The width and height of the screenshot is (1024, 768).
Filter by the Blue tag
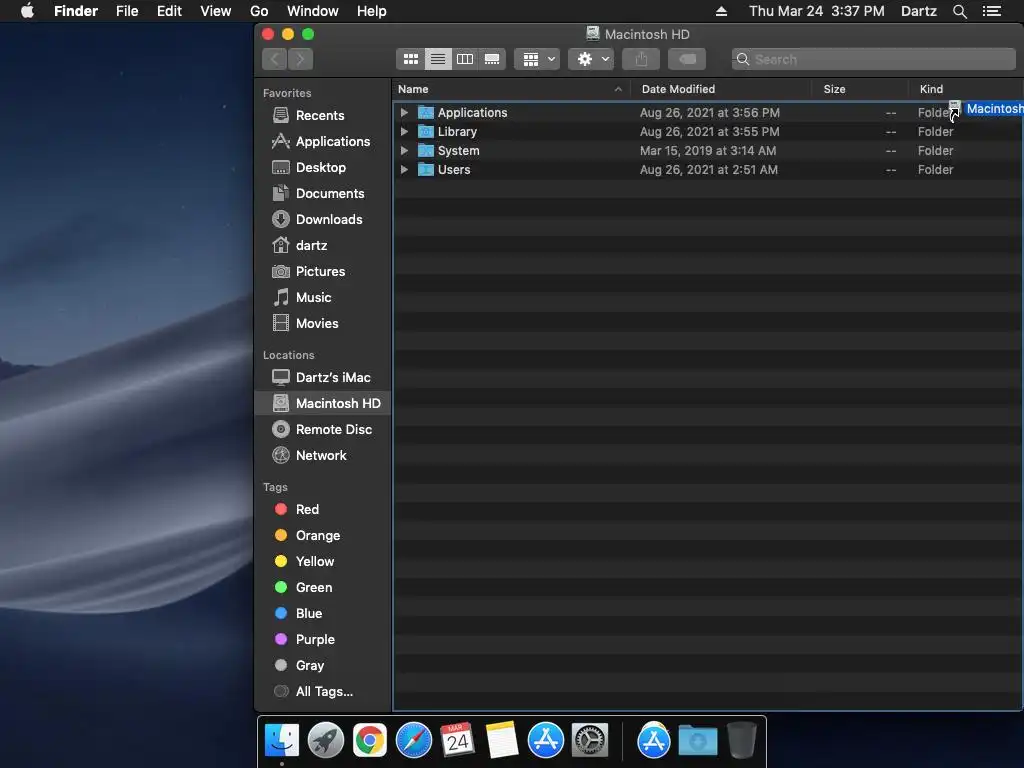[323, 613]
